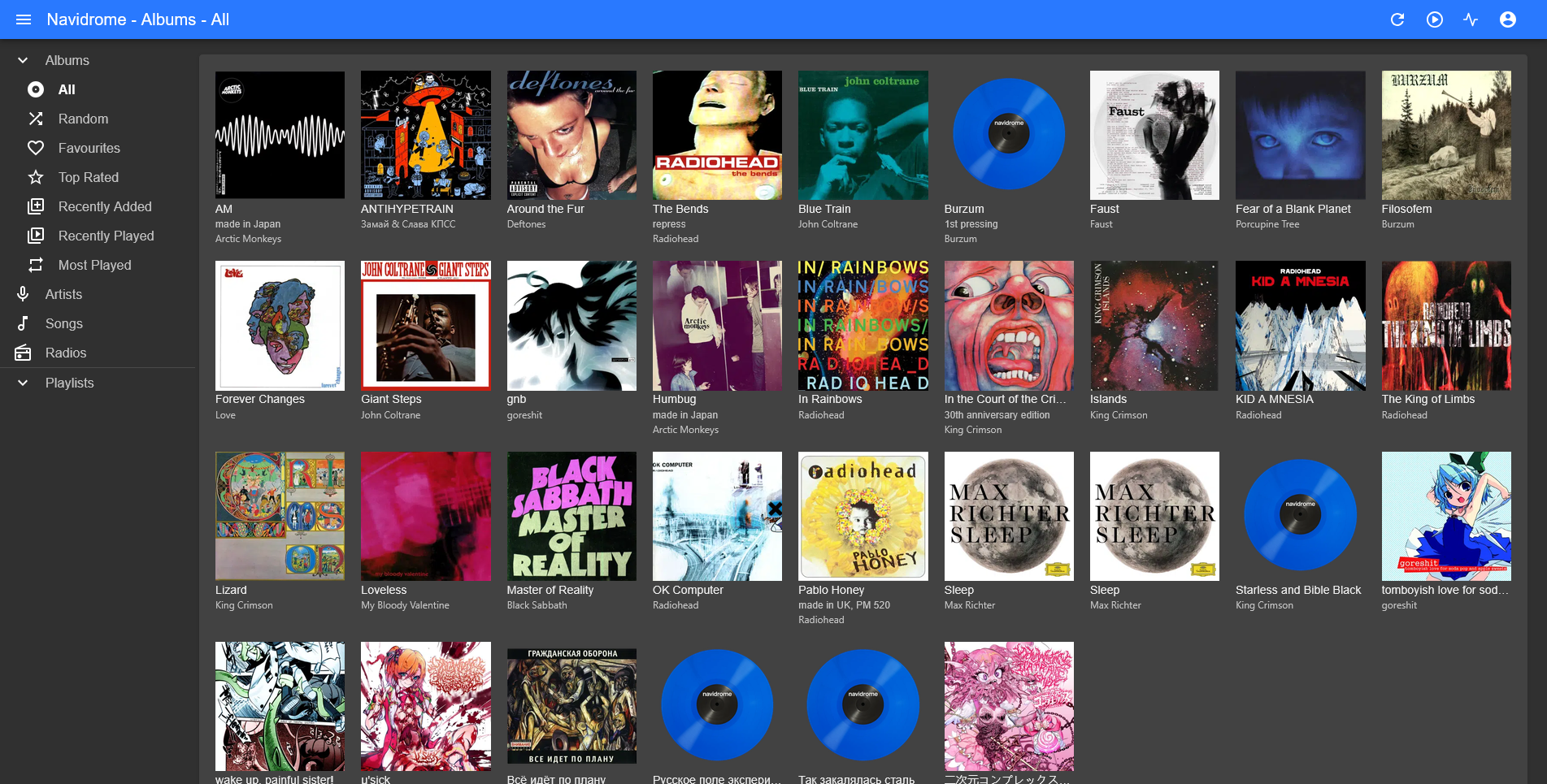The height and width of the screenshot is (784, 1547).
Task: Click the John Coltrane link under Giant Steps
Action: 390,415
